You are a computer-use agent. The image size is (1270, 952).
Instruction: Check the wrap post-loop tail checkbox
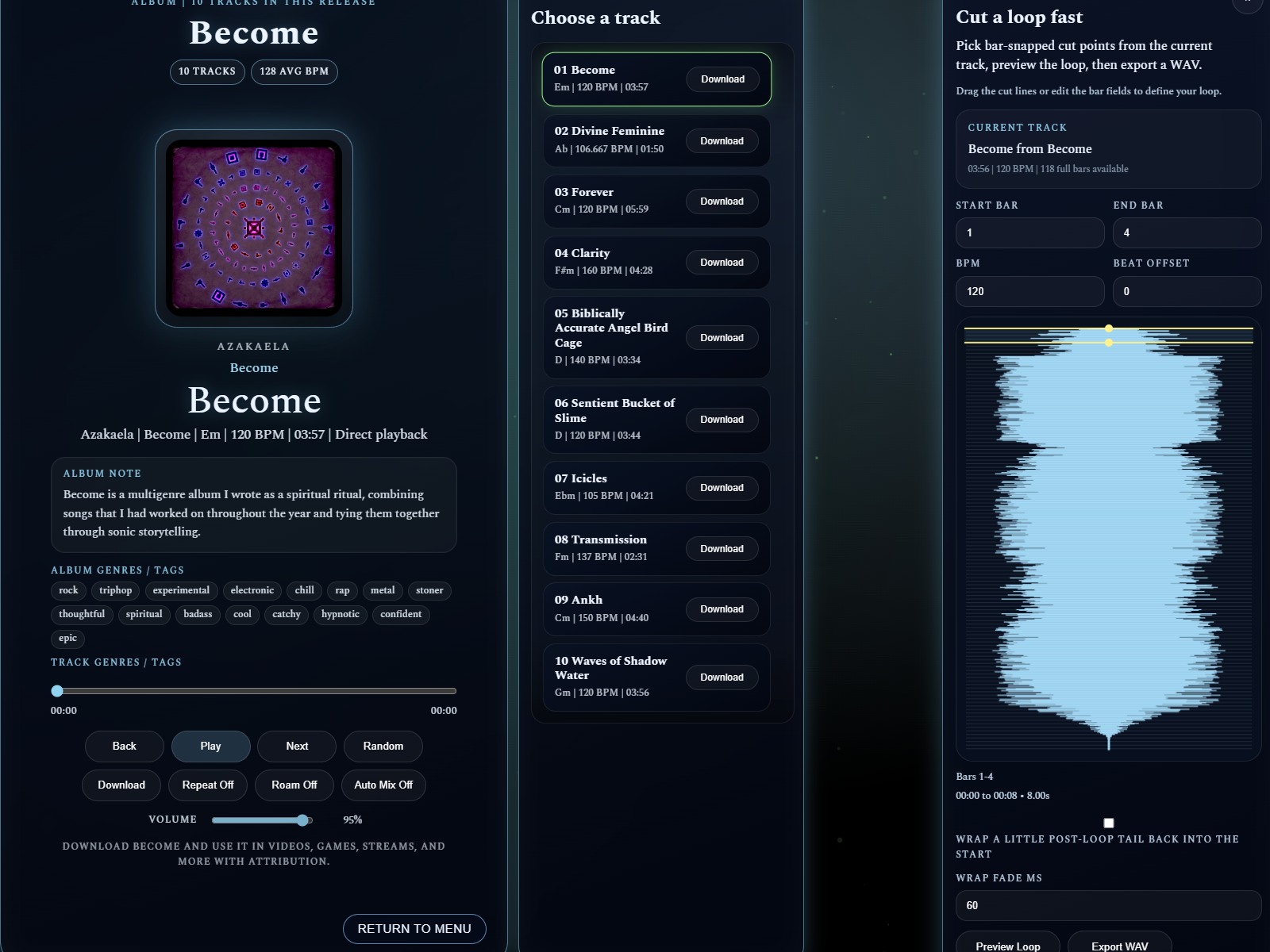pyautogui.click(x=1108, y=823)
